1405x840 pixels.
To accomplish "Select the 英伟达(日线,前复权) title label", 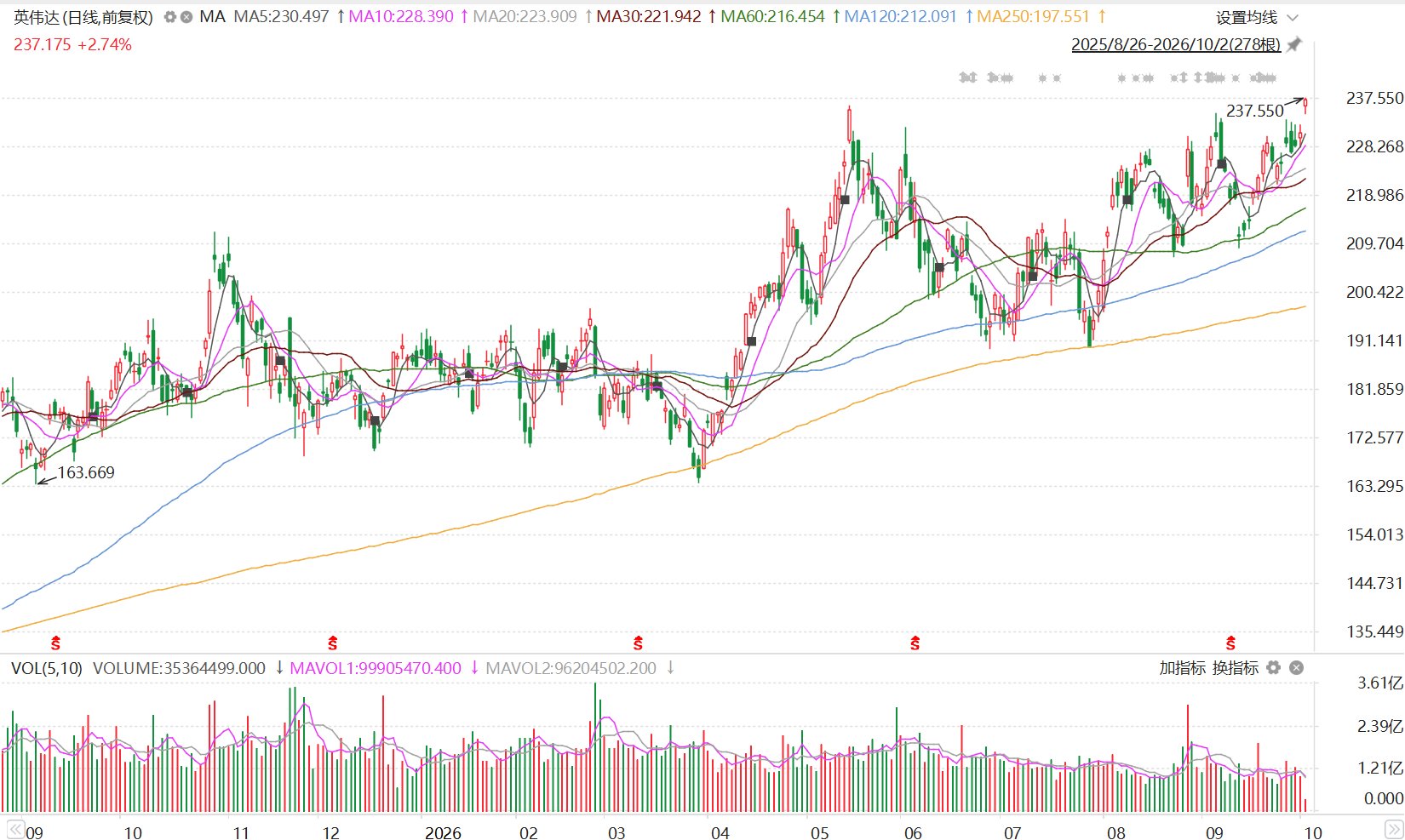I will pyautogui.click(x=83, y=17).
